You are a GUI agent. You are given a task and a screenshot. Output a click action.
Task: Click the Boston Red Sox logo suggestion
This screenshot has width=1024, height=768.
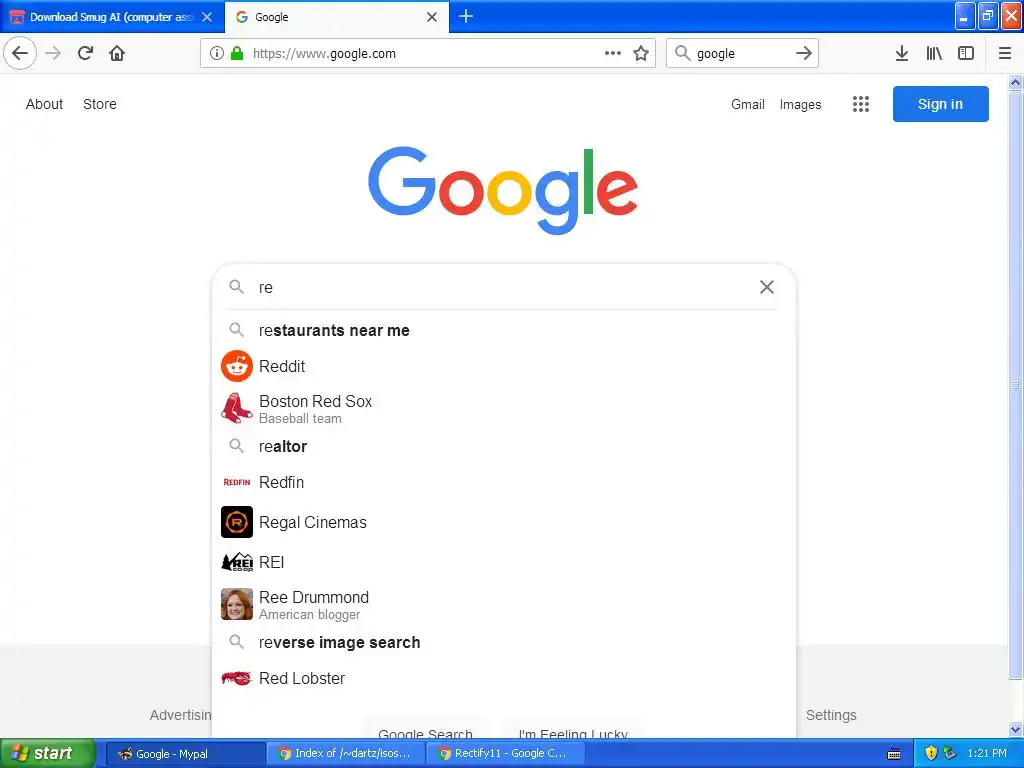(237, 408)
